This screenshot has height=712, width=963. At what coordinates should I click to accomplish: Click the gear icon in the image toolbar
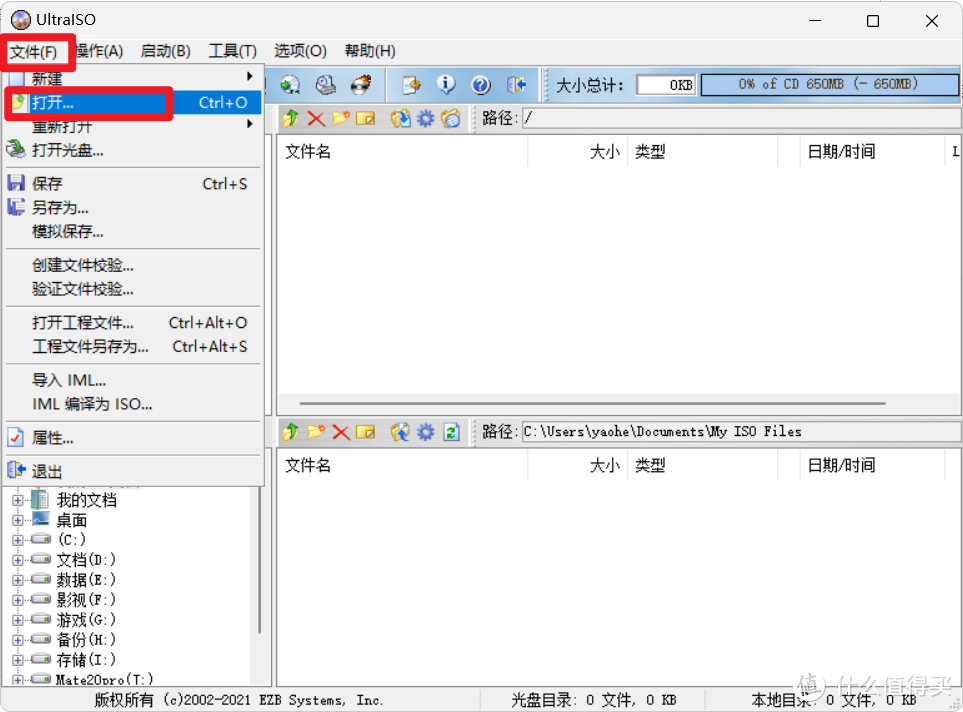pos(426,118)
